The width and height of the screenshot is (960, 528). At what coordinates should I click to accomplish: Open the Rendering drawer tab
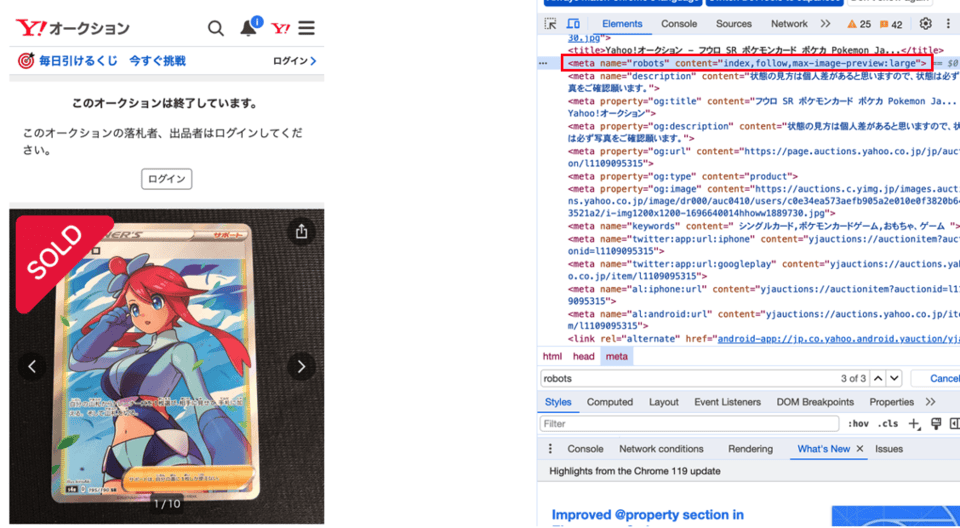(x=750, y=449)
